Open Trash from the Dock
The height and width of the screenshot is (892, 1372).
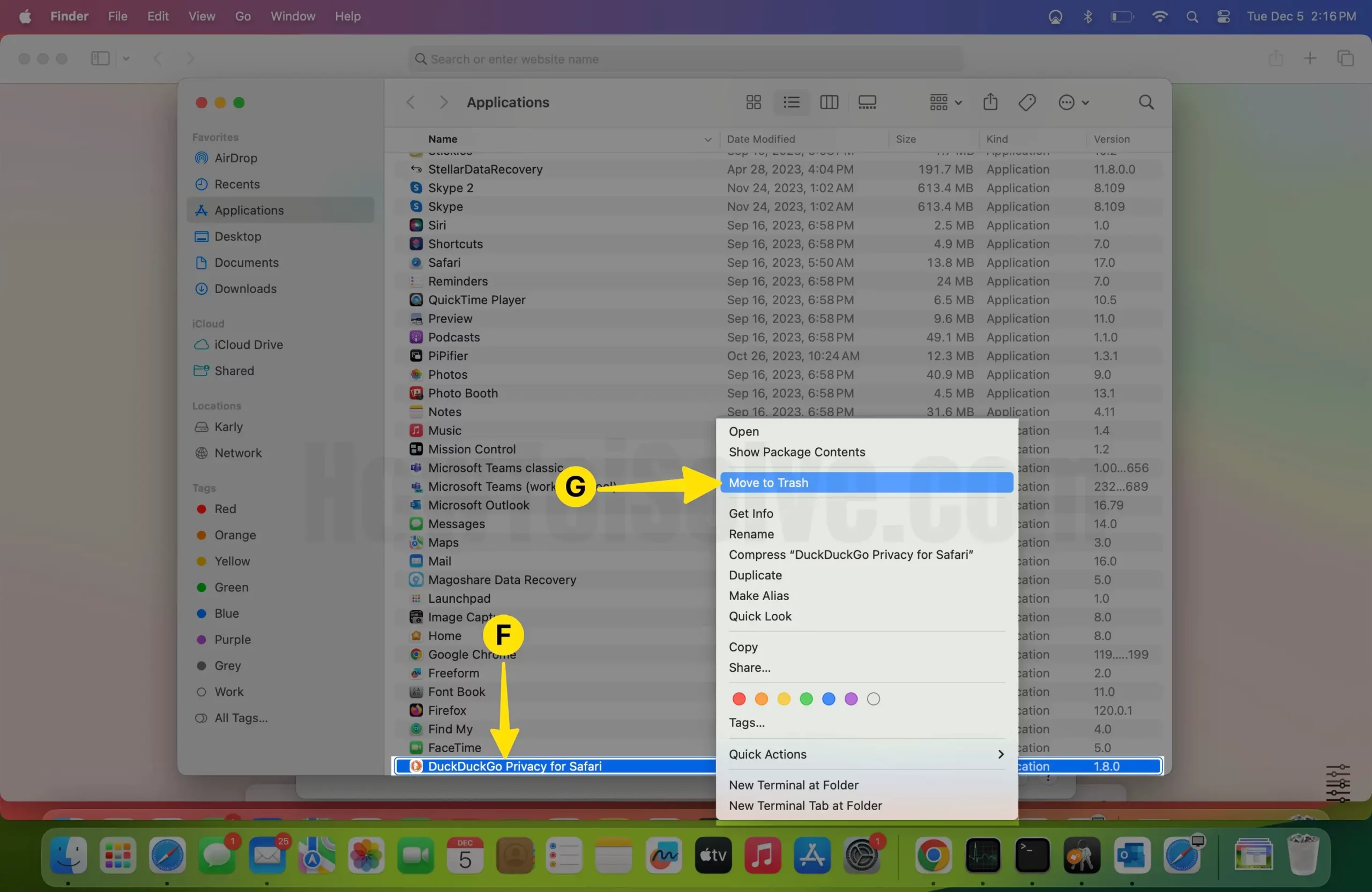pos(1303,855)
